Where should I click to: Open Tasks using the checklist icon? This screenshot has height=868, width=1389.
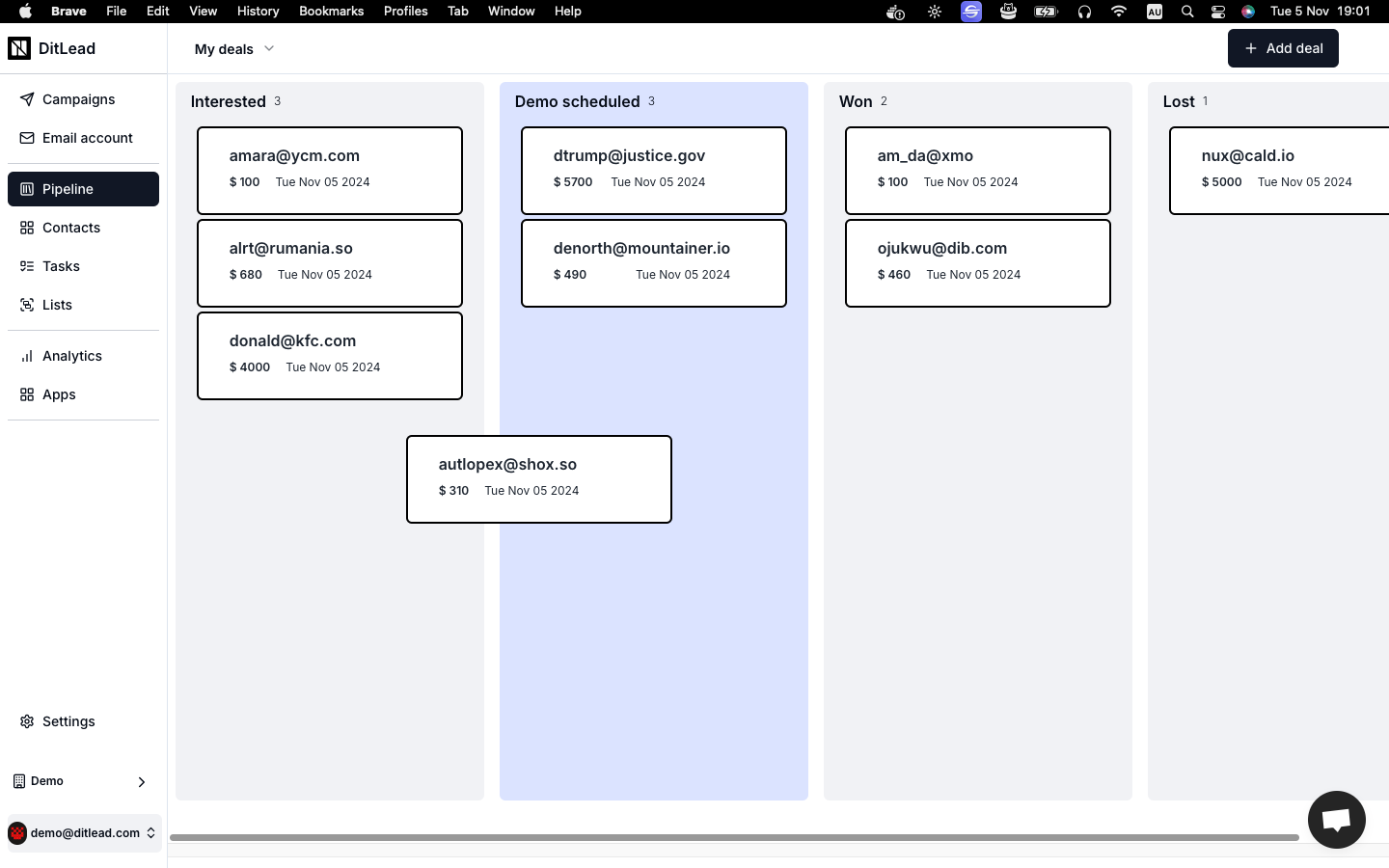click(27, 266)
